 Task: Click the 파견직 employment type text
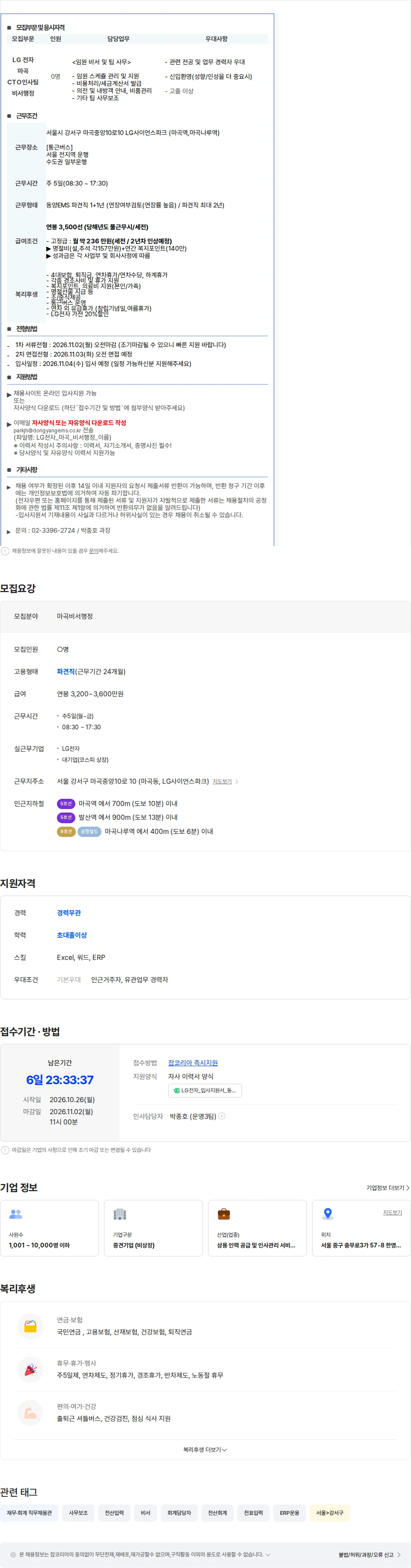[x=66, y=672]
